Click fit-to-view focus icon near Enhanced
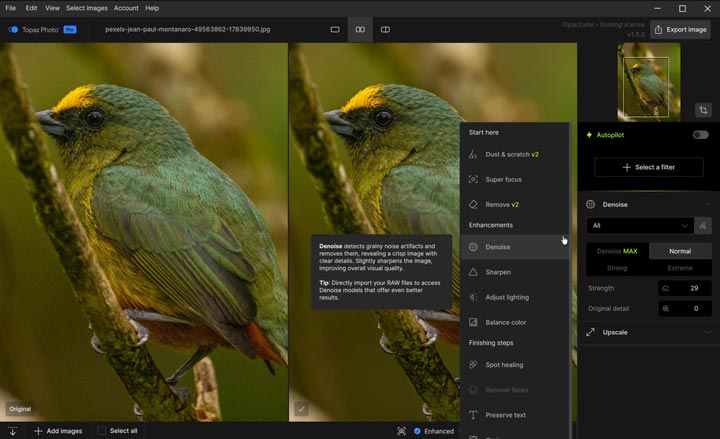720x439 pixels. [401, 431]
